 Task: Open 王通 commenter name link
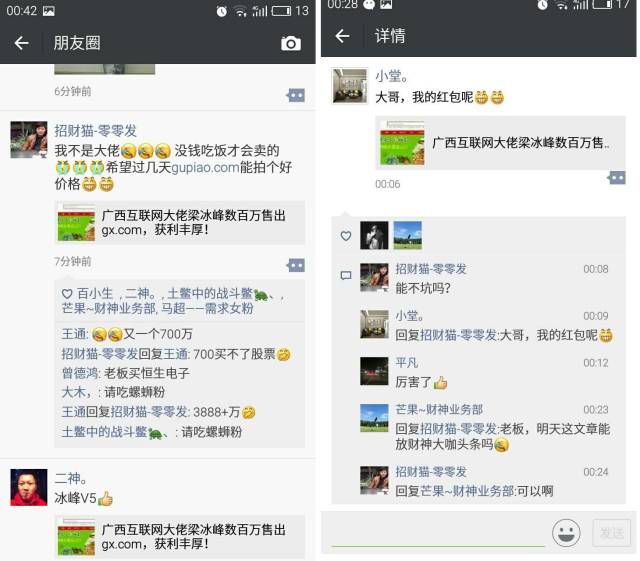74,334
